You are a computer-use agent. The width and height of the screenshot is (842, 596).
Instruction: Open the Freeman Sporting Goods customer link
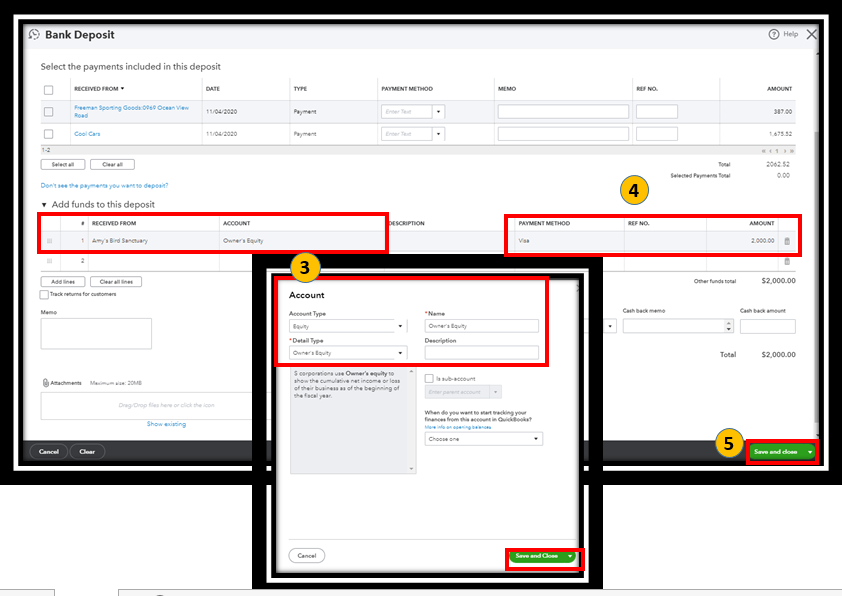coord(132,111)
